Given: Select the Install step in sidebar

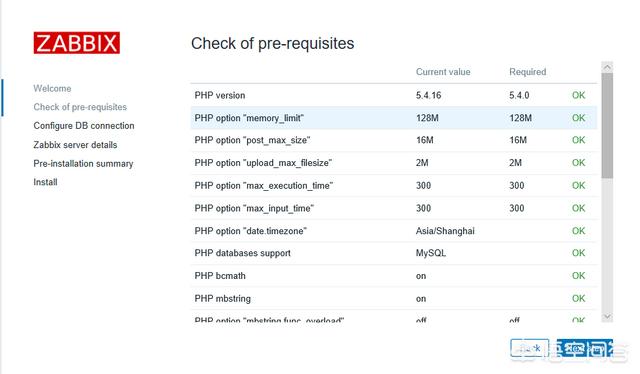Looking at the screenshot, I should click(x=45, y=182).
